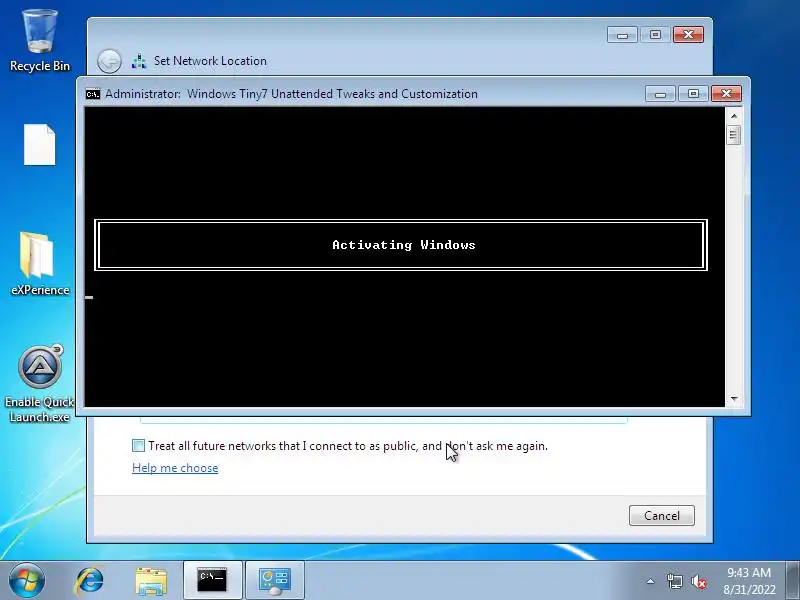The image size is (800, 600).
Task: Click console scrollbar up arrow
Action: [x=734, y=116]
